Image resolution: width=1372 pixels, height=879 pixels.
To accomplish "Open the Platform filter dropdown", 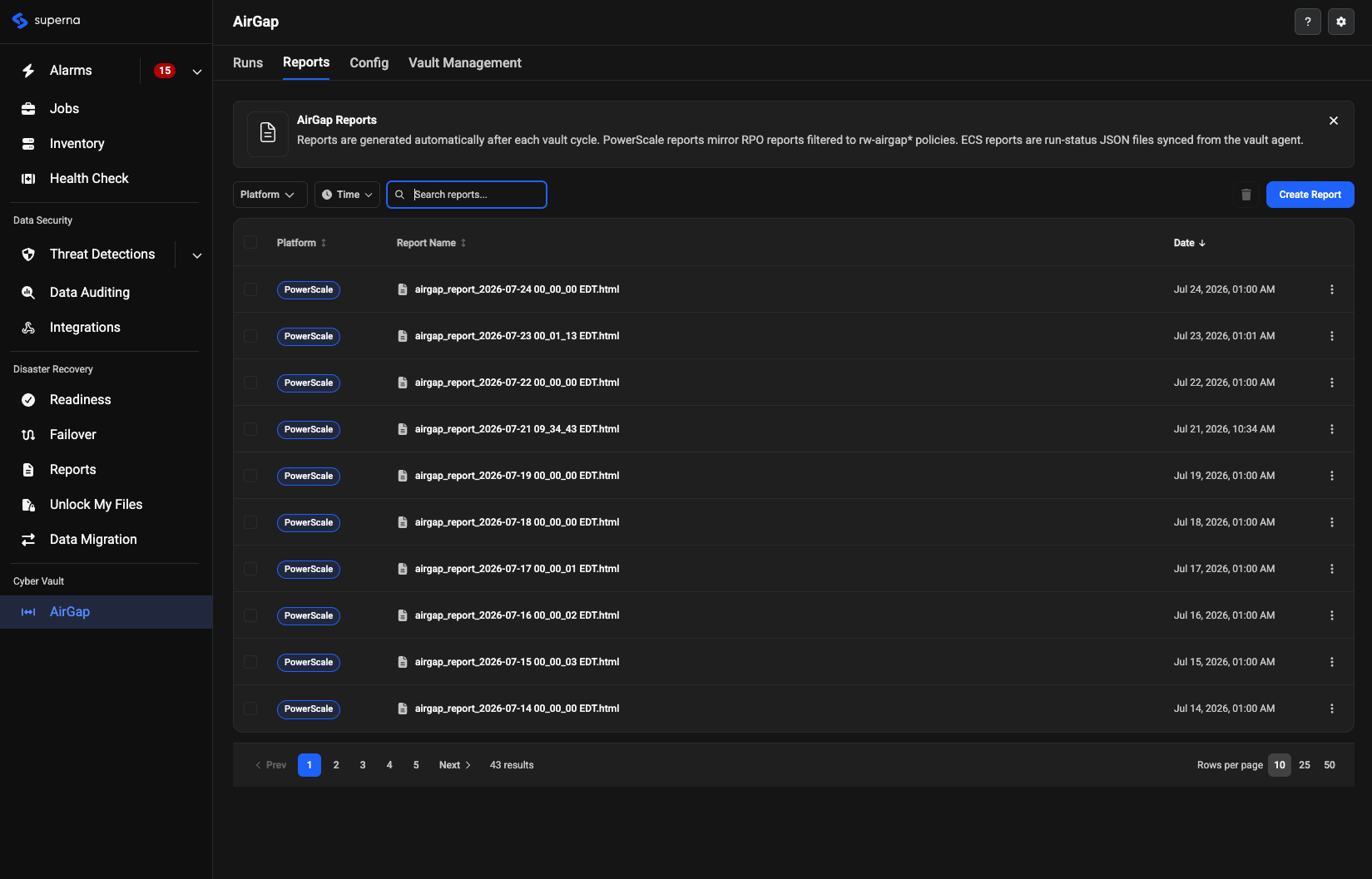I will tap(270, 195).
